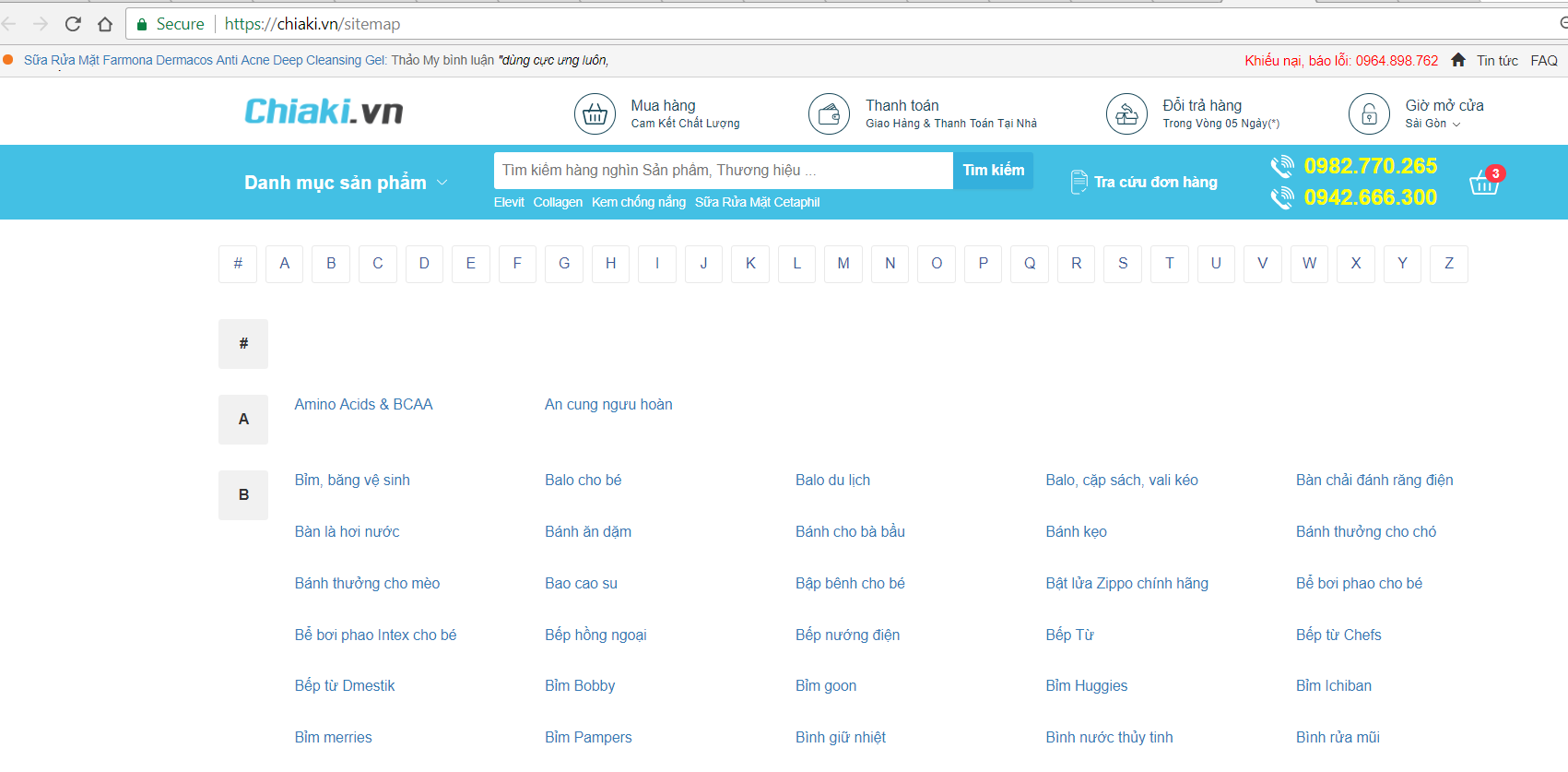Open Bánh kẹo category
Viewport: 1568px width, 772px height.
coord(1076,532)
